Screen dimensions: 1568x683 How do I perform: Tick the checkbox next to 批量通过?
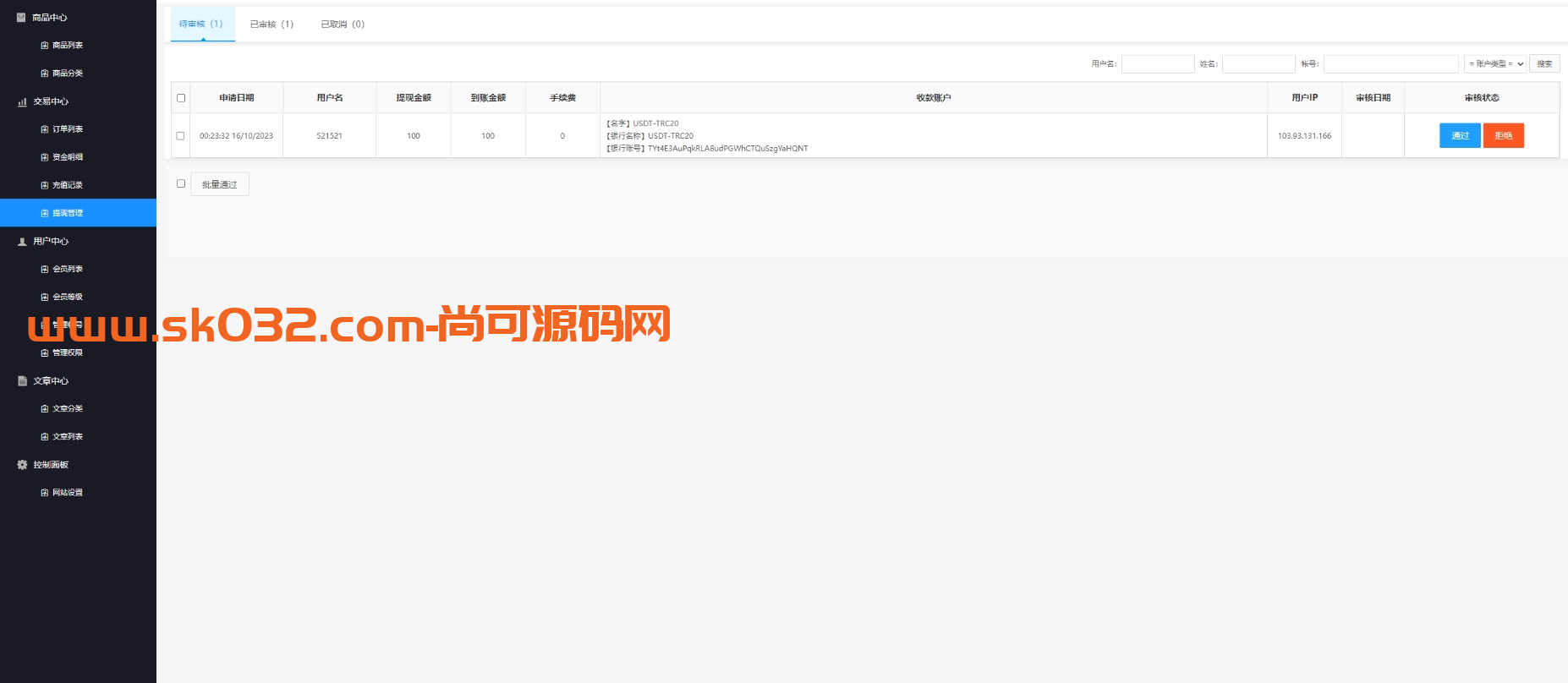tap(181, 183)
